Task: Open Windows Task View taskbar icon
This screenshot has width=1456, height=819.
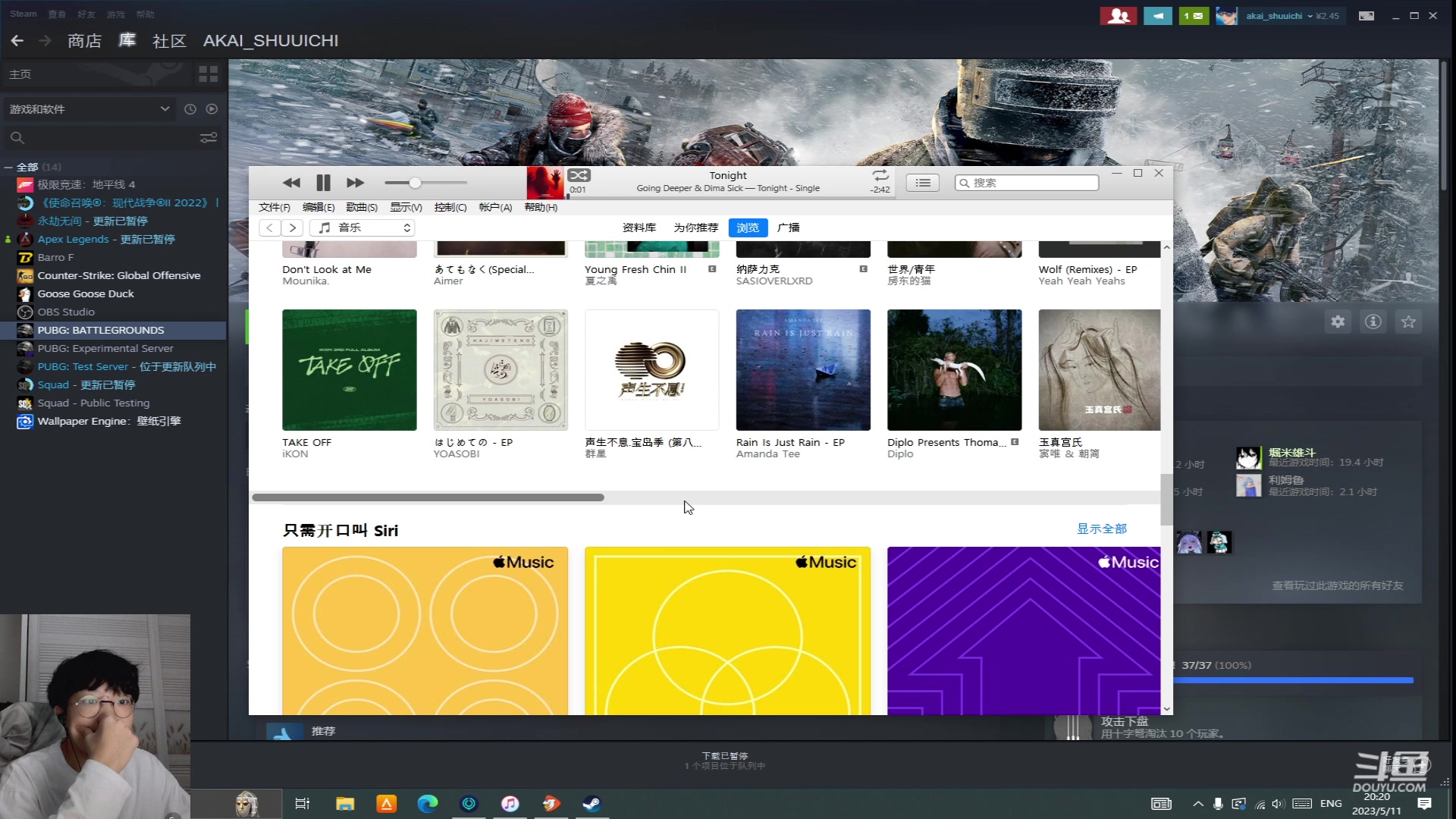Action: point(302,803)
